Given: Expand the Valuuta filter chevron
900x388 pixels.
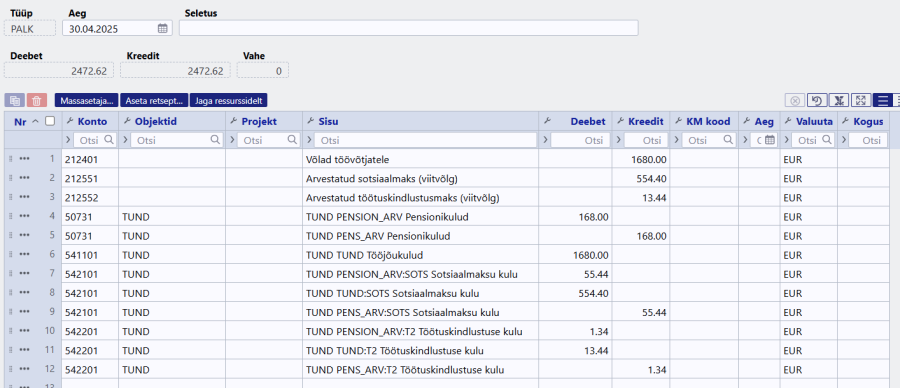Looking at the screenshot, I should [x=786, y=139].
